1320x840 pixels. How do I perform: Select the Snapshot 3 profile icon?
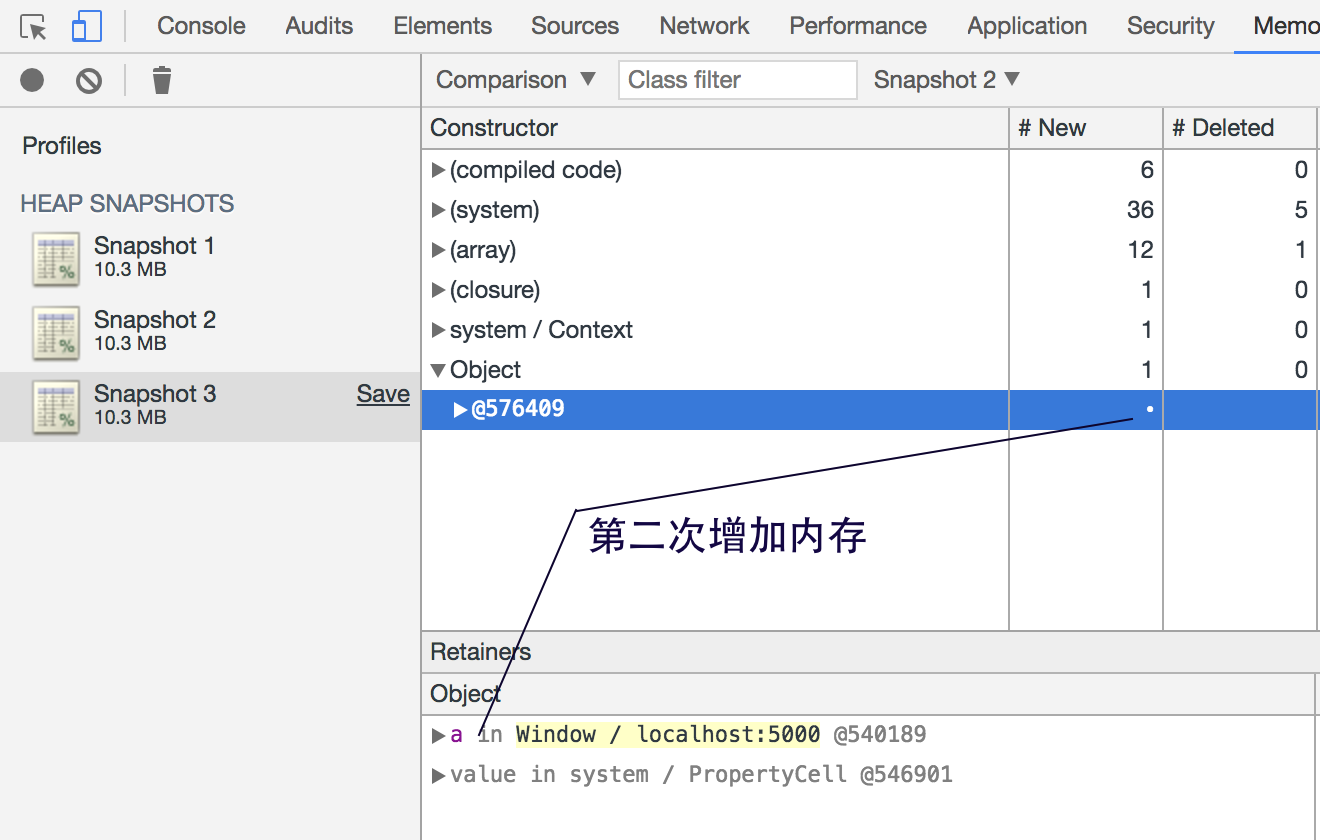click(x=56, y=407)
